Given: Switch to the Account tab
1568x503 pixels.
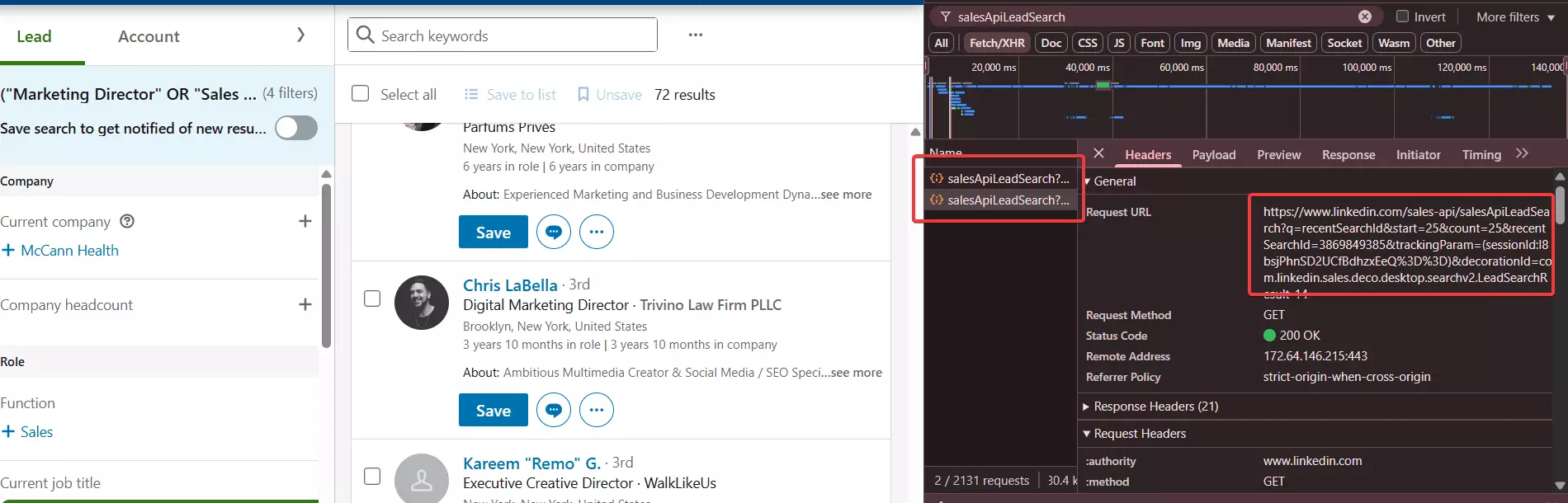Looking at the screenshot, I should (149, 36).
